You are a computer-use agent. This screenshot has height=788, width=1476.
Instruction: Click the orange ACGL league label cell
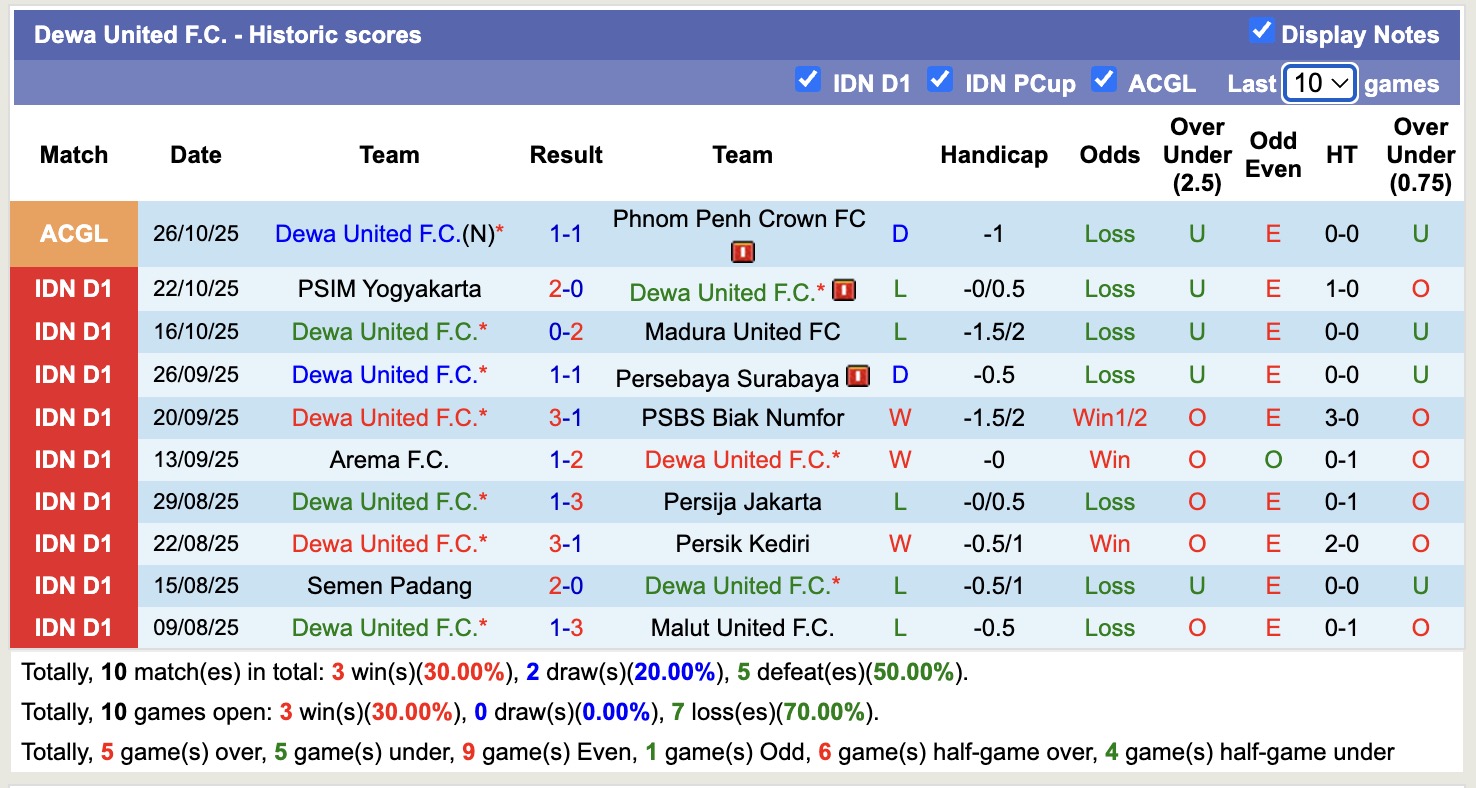coord(74,234)
